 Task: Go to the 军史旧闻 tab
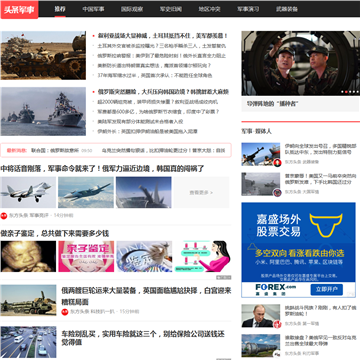(x=171, y=9)
